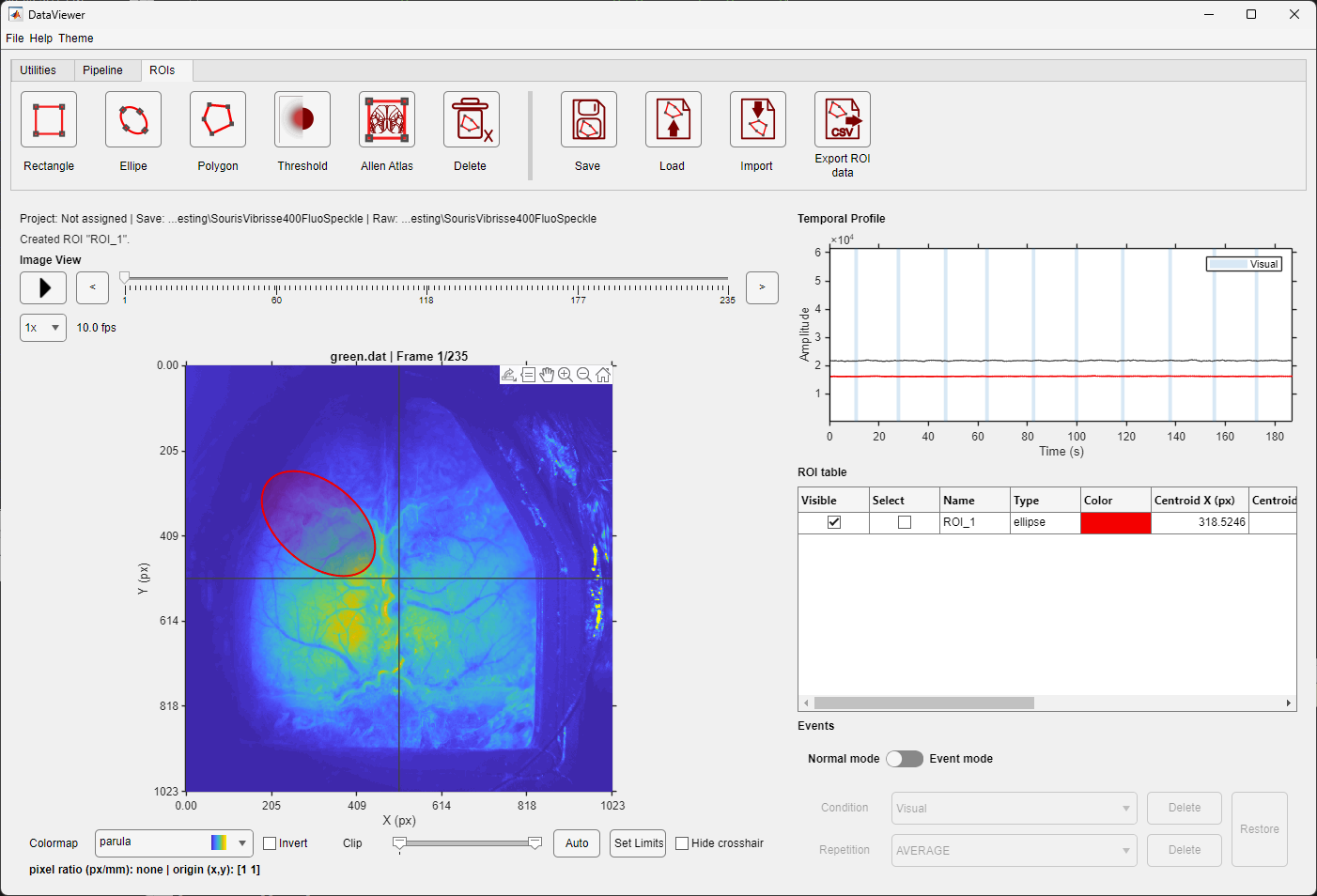Activate the zoom in magnifier

(x=566, y=375)
